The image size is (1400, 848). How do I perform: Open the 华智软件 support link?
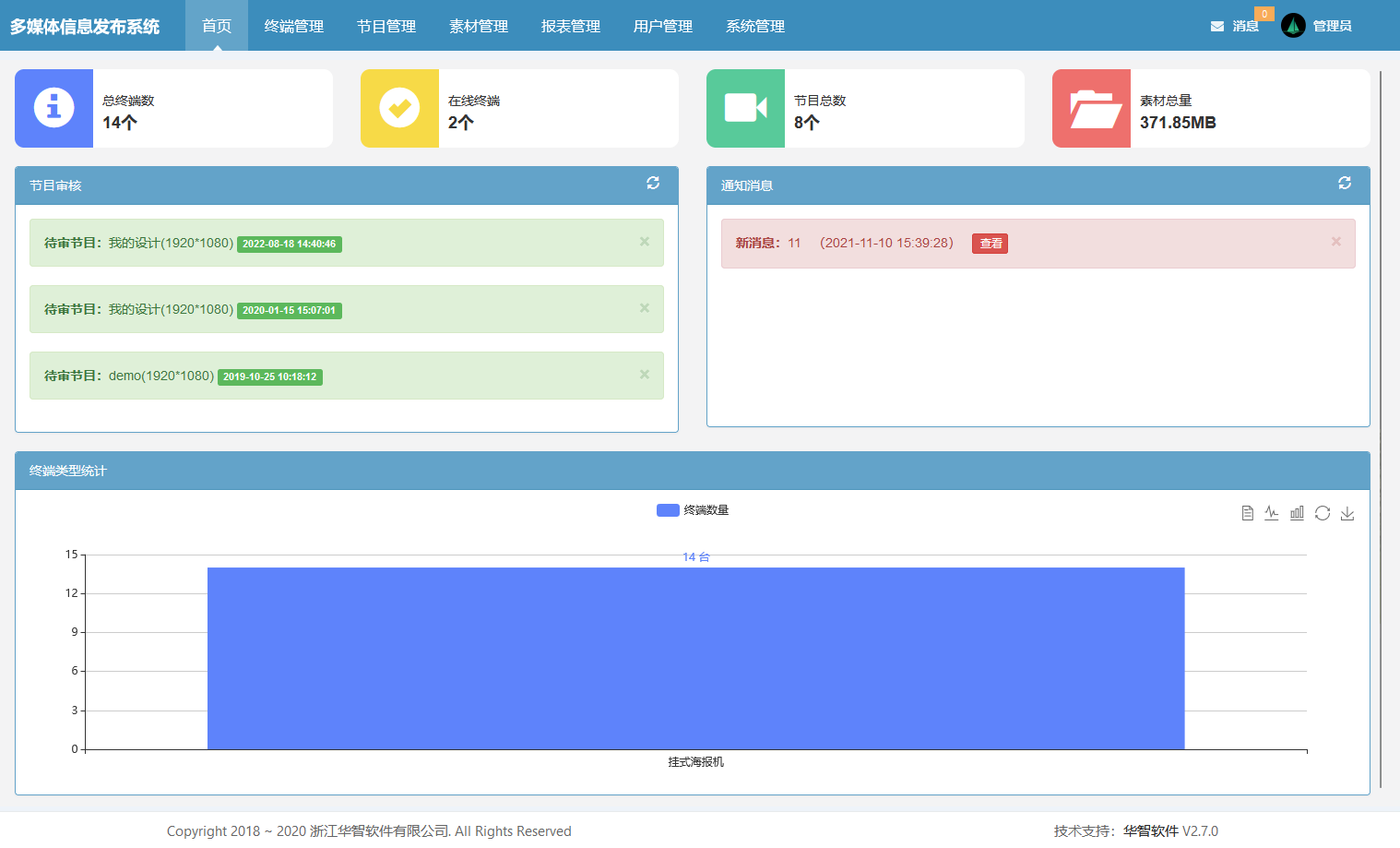tap(1150, 831)
